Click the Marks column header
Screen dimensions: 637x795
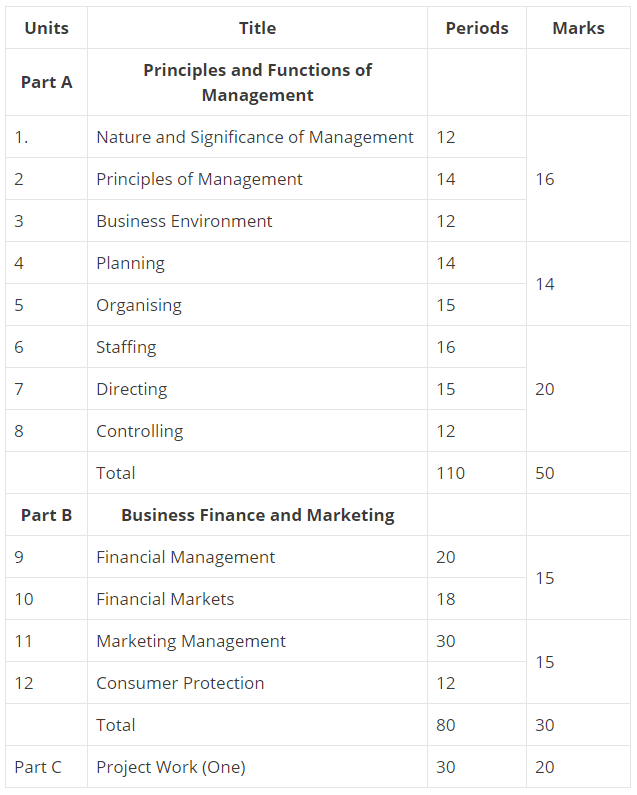(578, 28)
